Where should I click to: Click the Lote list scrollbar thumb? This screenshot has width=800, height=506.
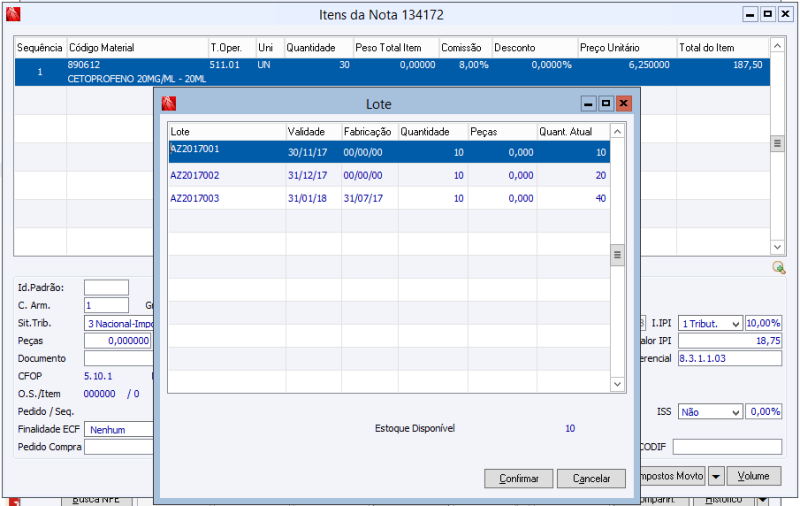click(617, 255)
